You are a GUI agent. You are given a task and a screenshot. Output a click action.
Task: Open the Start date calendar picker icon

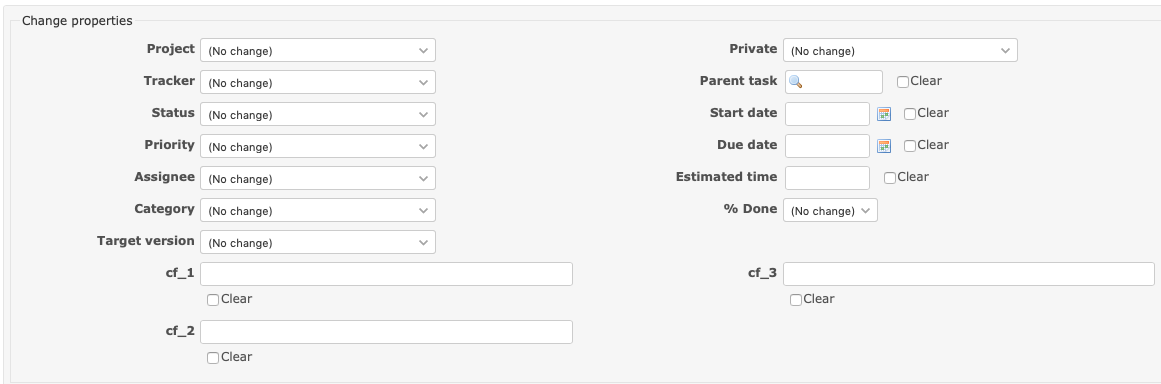click(883, 114)
